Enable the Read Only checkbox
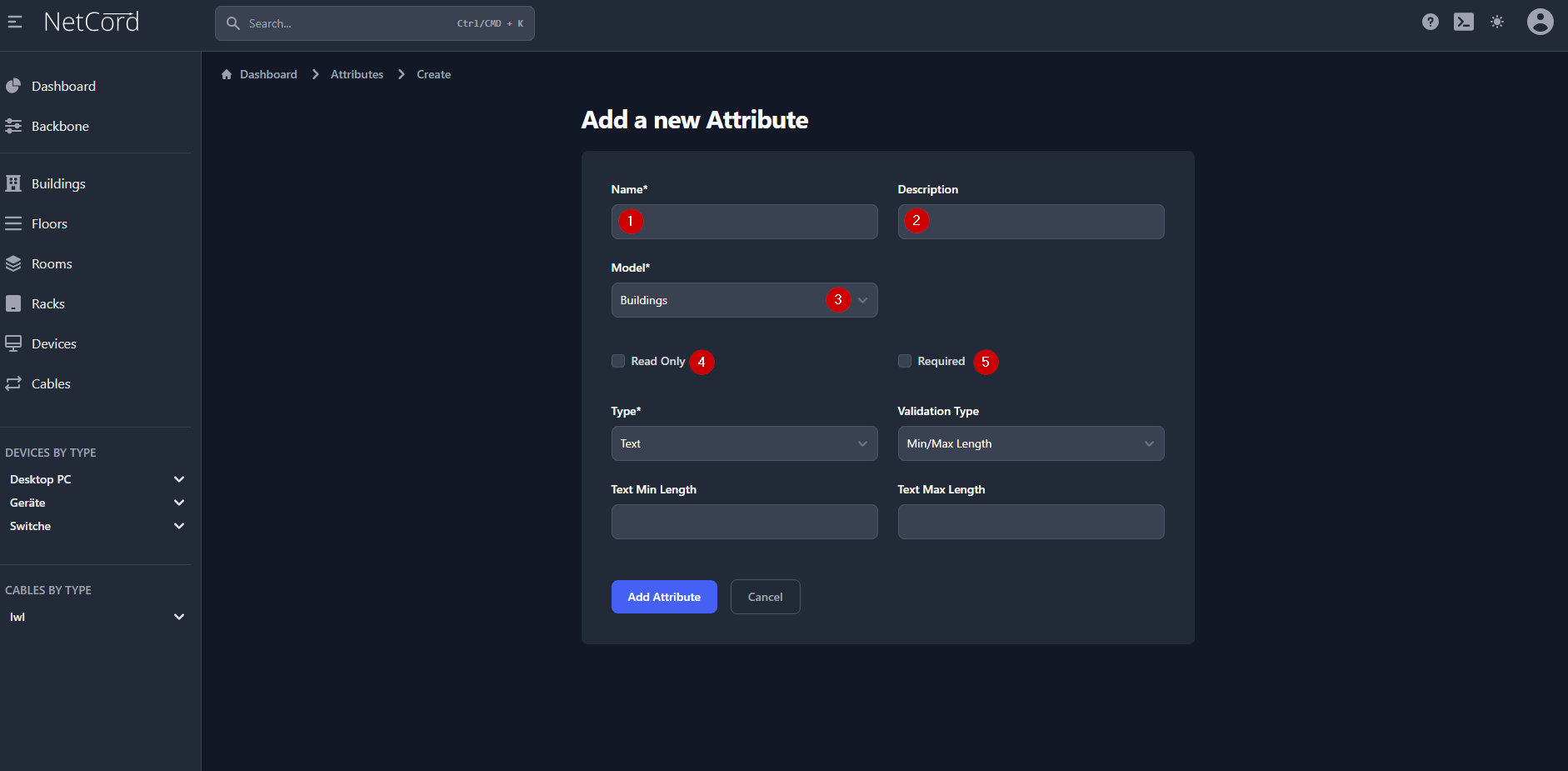This screenshot has width=1568, height=771. click(618, 361)
